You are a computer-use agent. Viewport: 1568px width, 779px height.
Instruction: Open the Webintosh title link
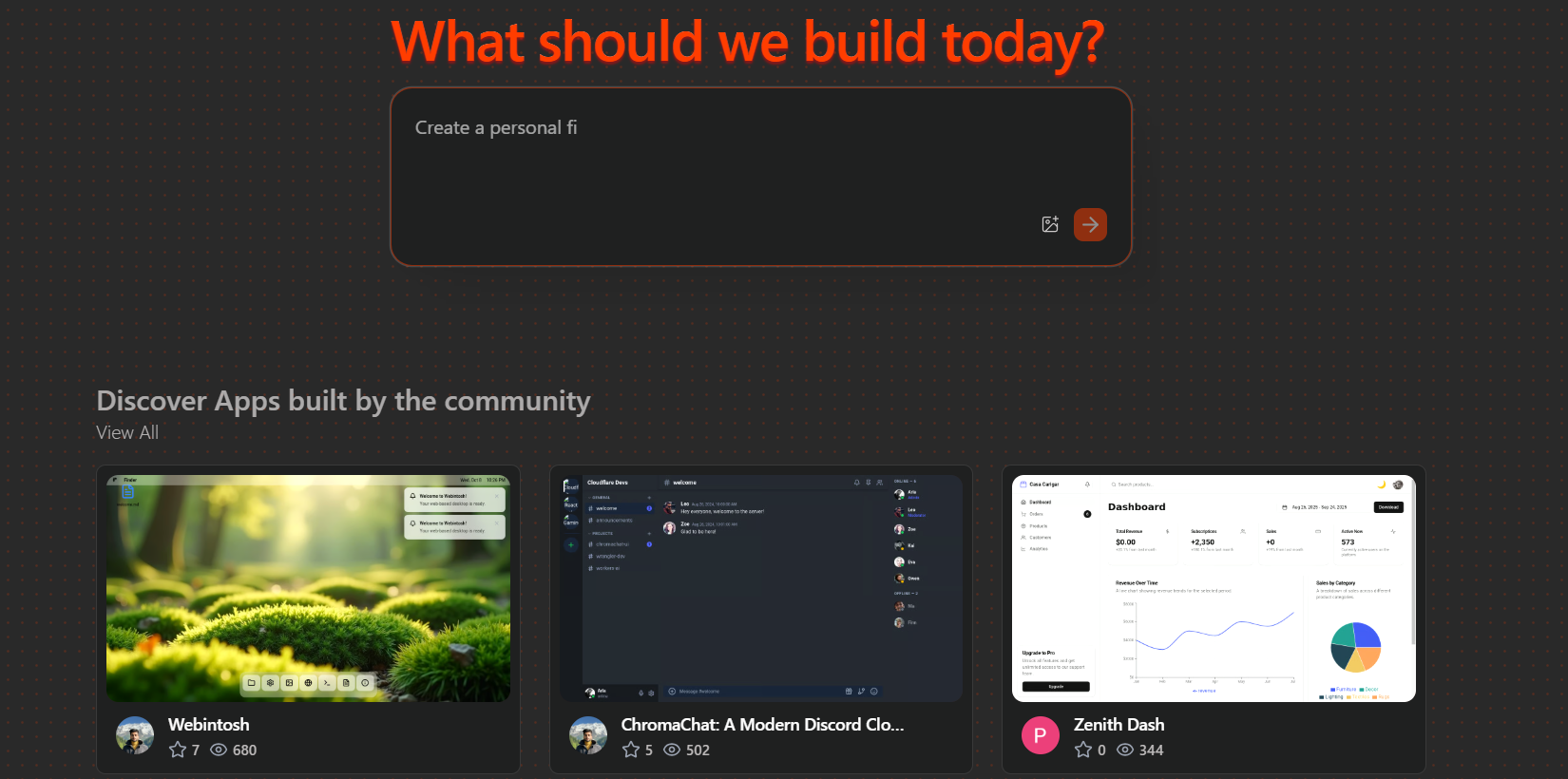coord(209,724)
